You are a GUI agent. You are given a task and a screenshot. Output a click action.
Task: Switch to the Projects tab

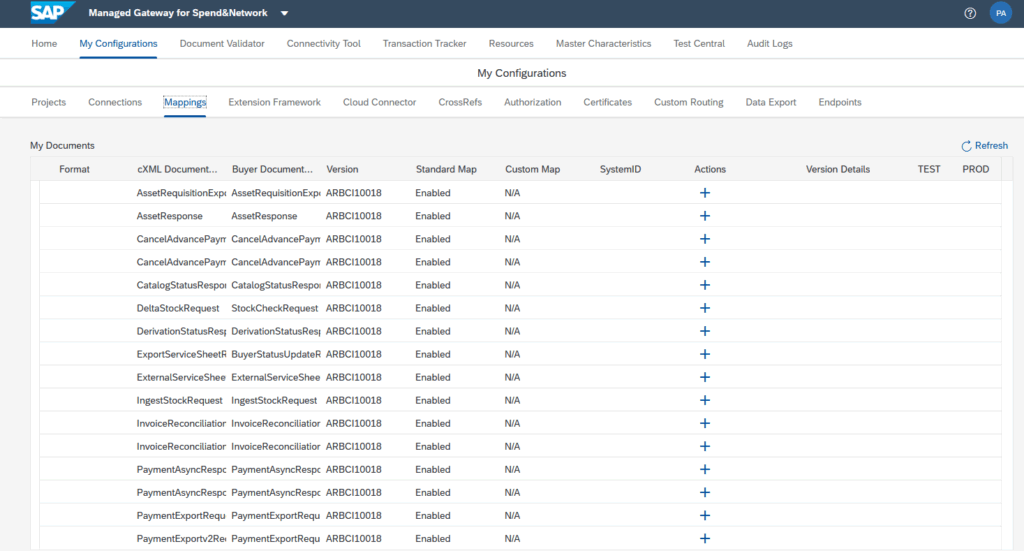49,102
